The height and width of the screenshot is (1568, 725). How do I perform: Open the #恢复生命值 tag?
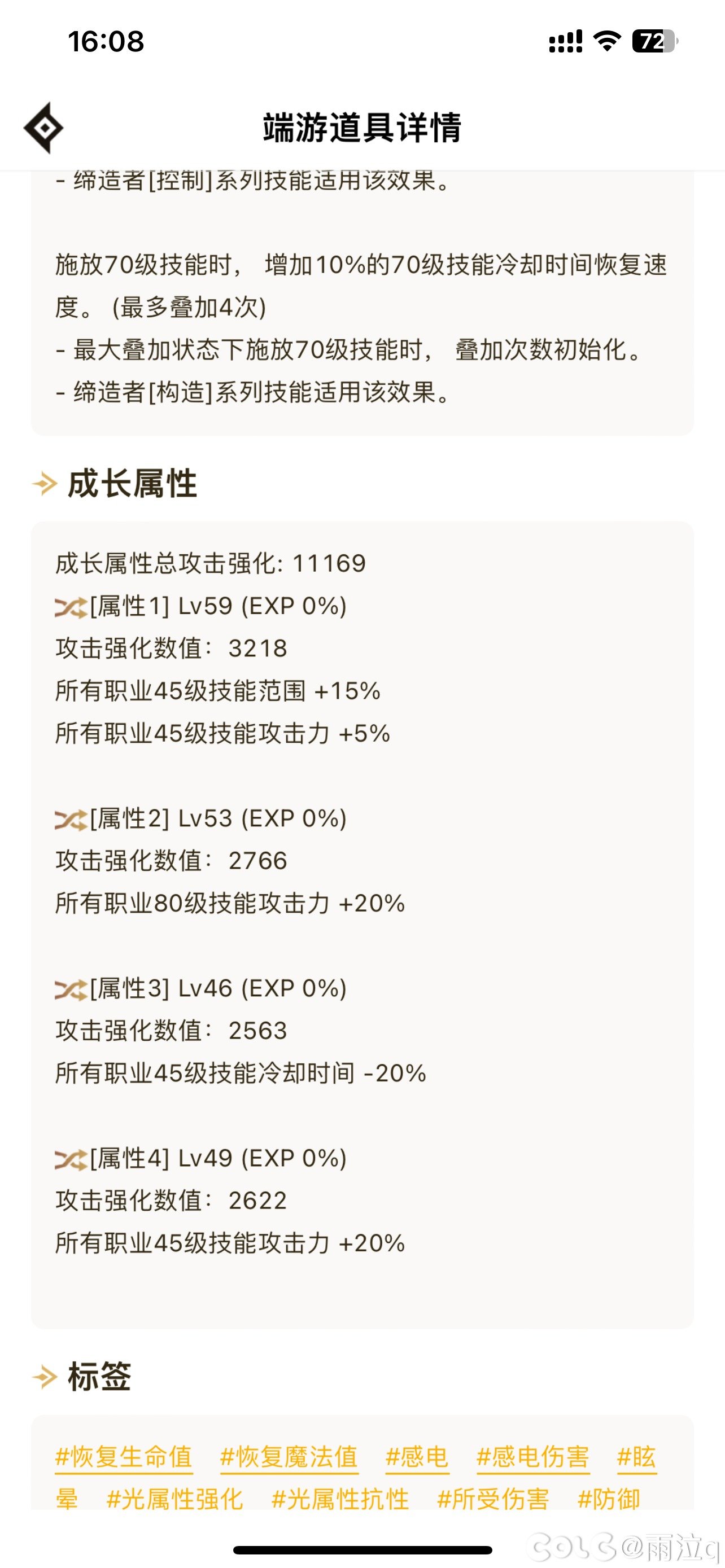[124, 1457]
